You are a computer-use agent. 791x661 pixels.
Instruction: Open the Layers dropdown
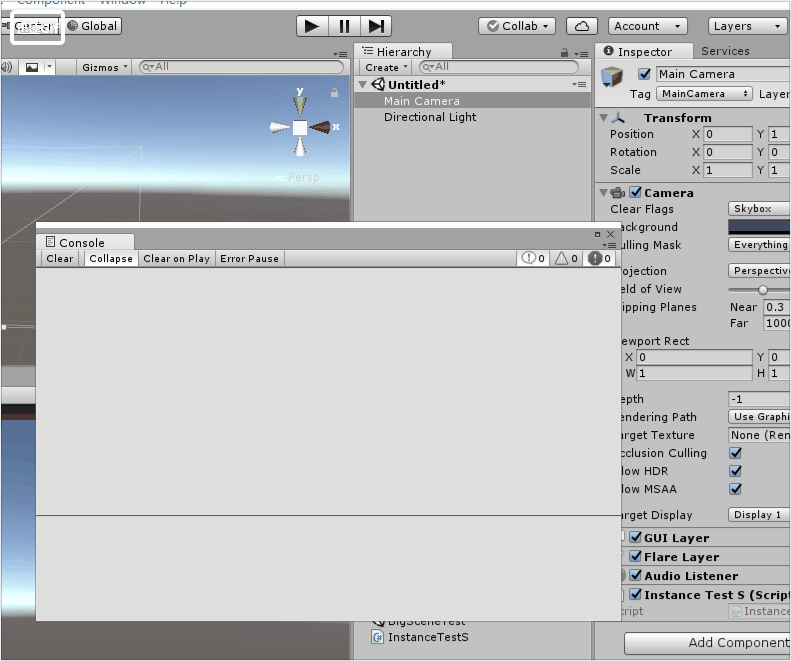pos(747,26)
